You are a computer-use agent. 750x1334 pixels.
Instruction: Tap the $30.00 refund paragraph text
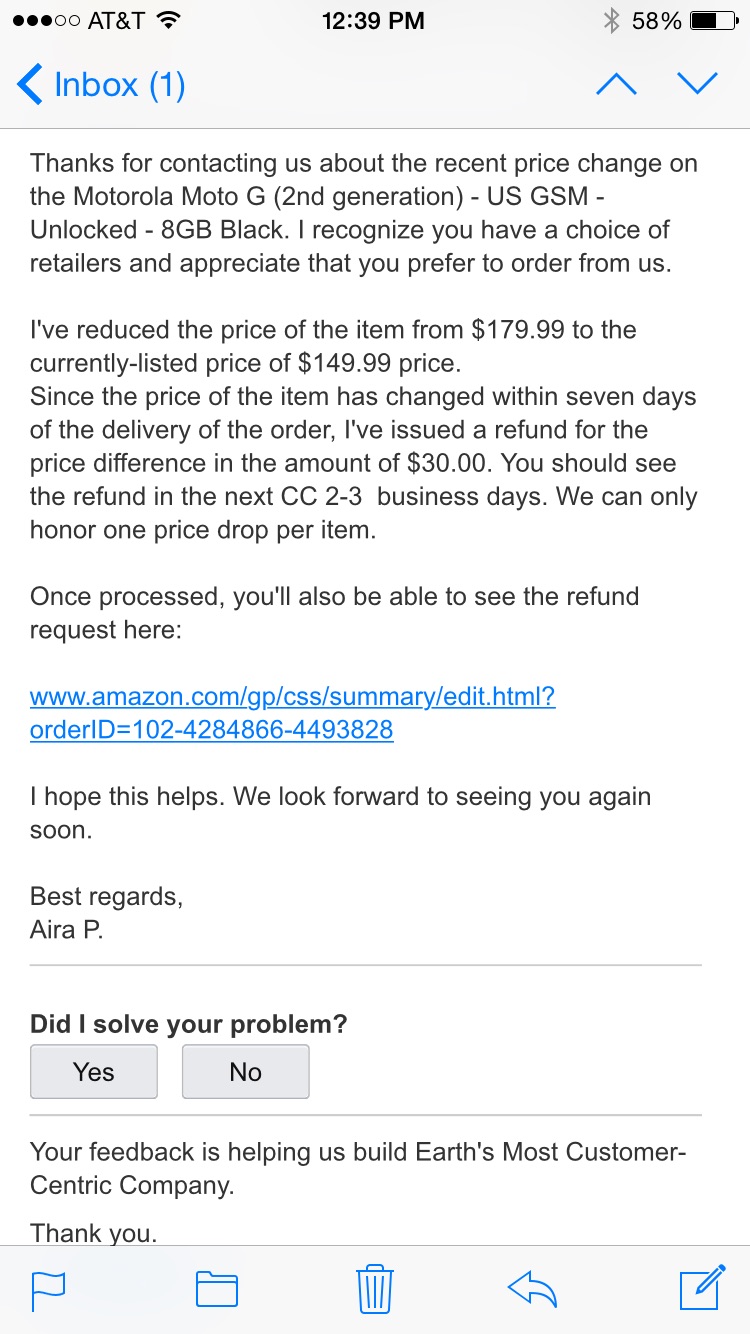(x=364, y=430)
